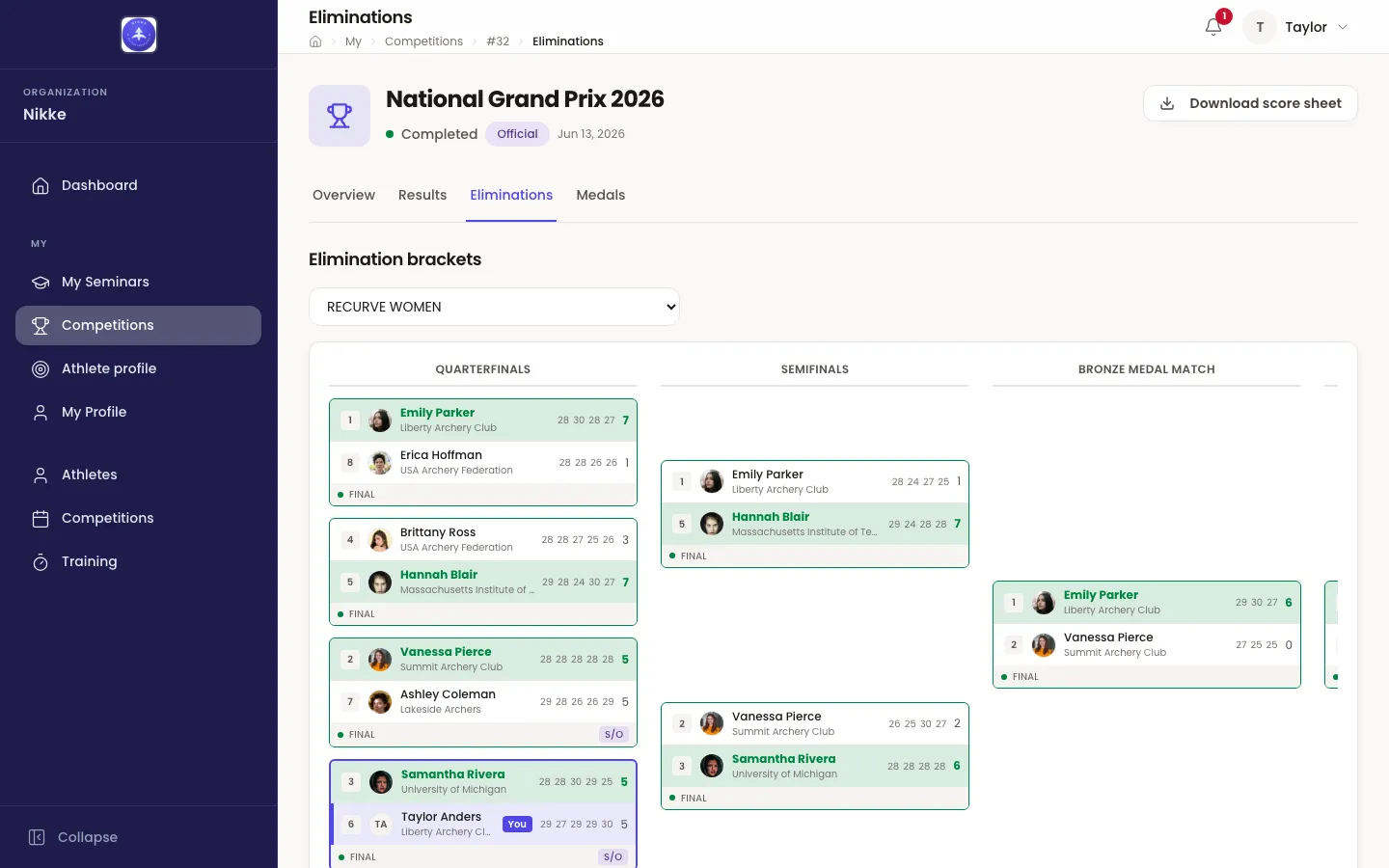Click the My breadcrumb link

pos(353,41)
